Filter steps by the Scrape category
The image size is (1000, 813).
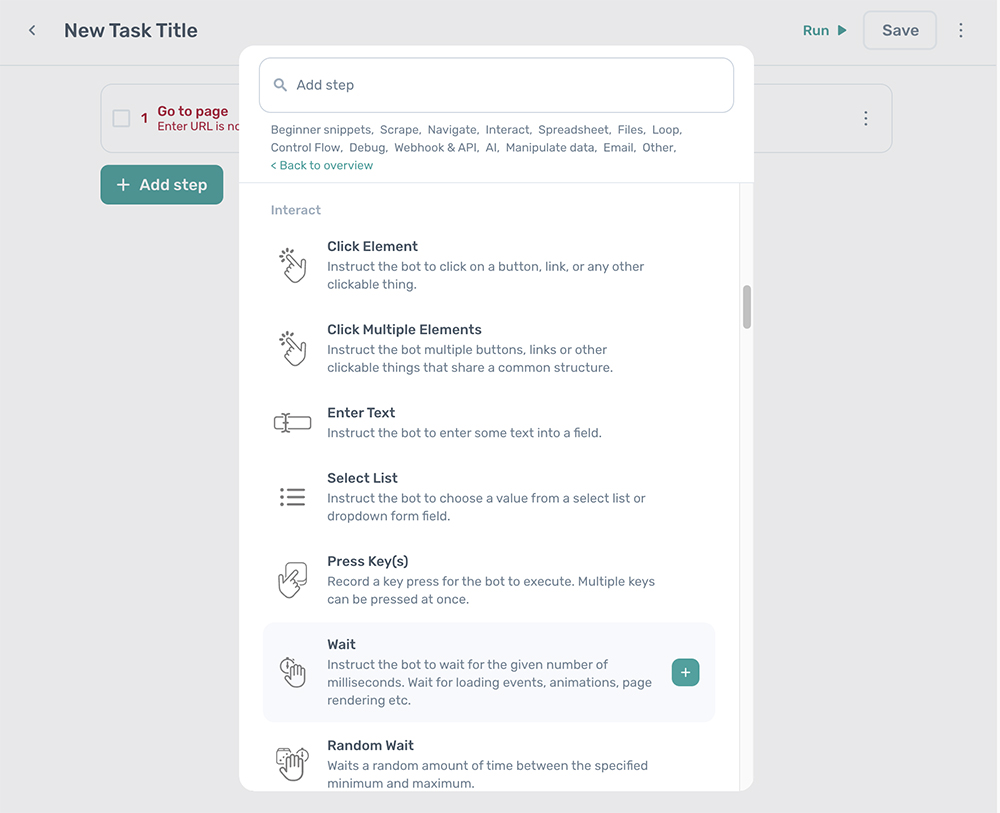399,129
